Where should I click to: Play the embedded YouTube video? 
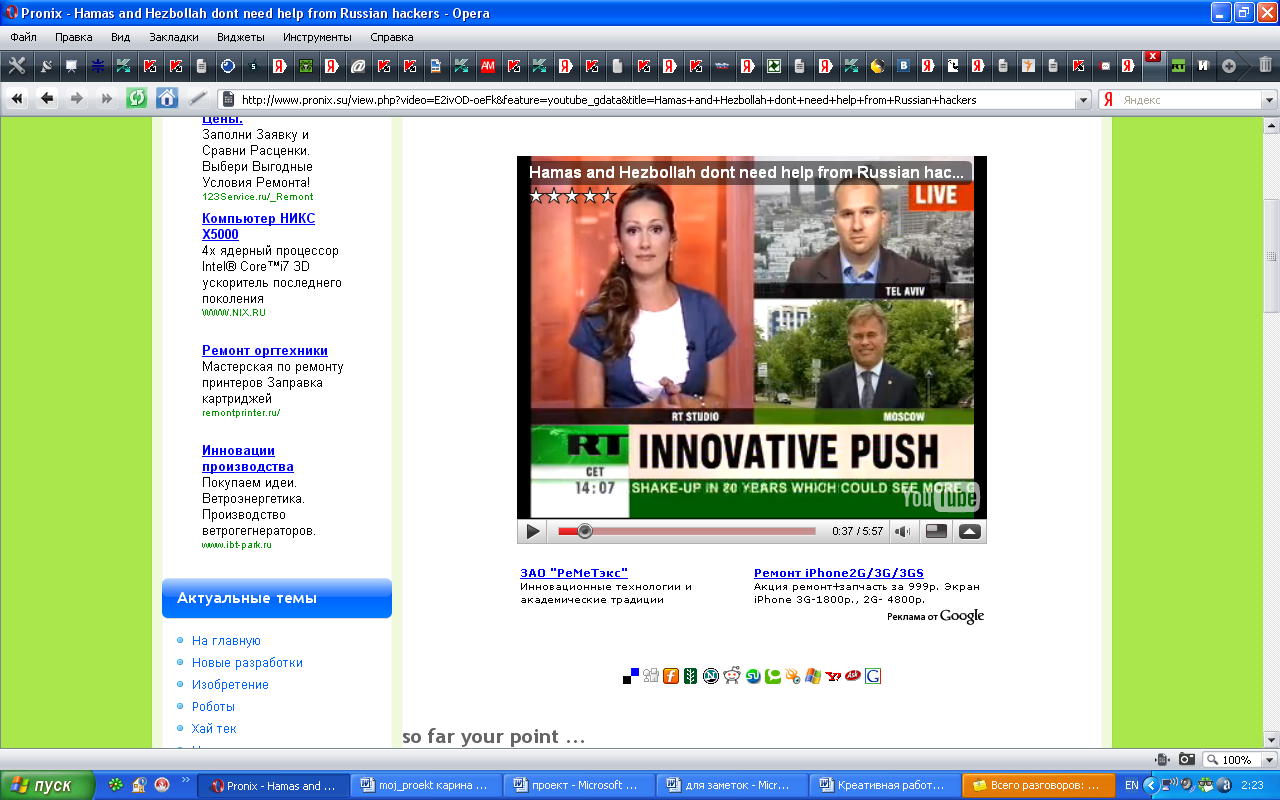tap(534, 532)
